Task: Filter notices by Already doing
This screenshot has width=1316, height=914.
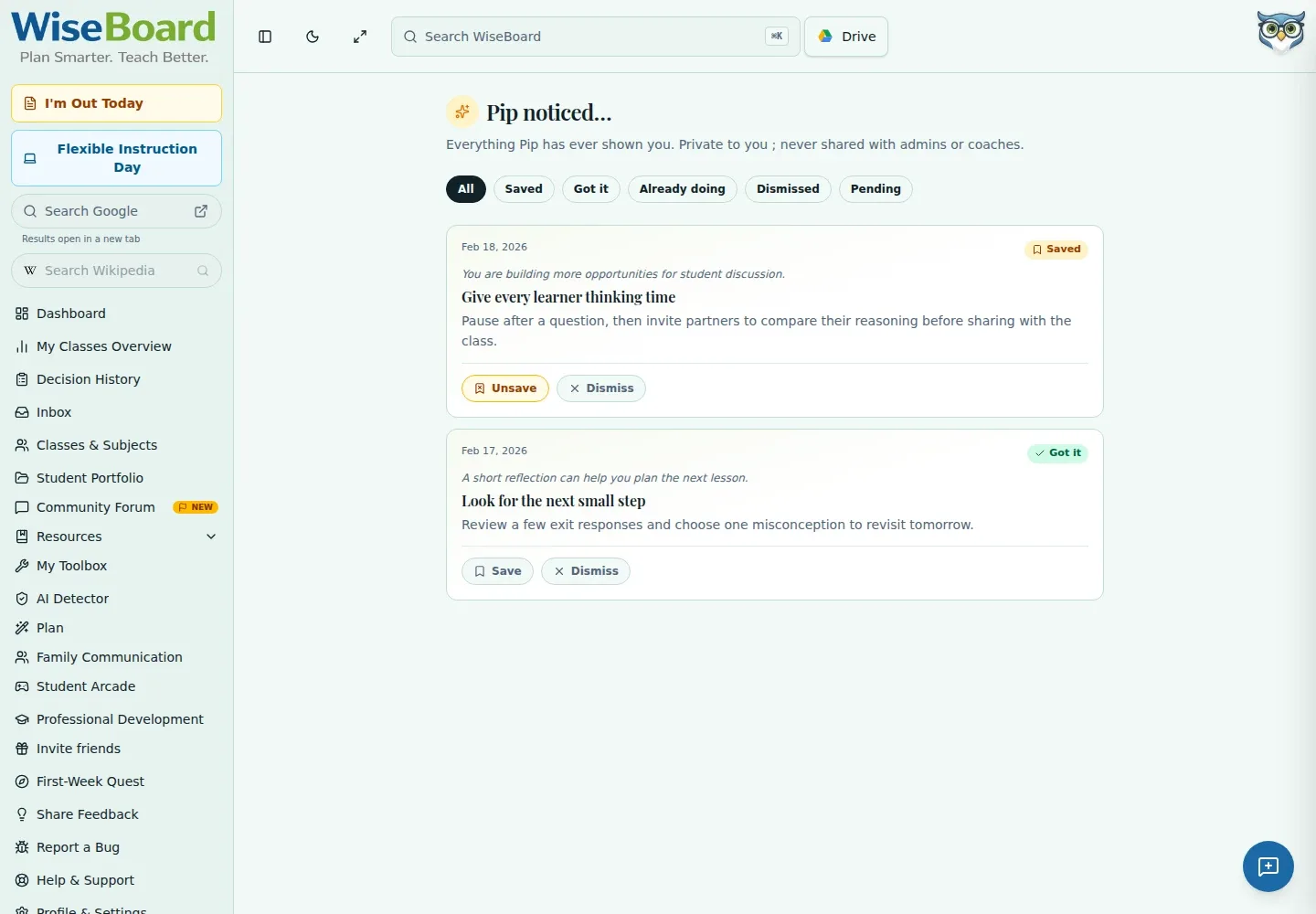Action: click(x=683, y=189)
